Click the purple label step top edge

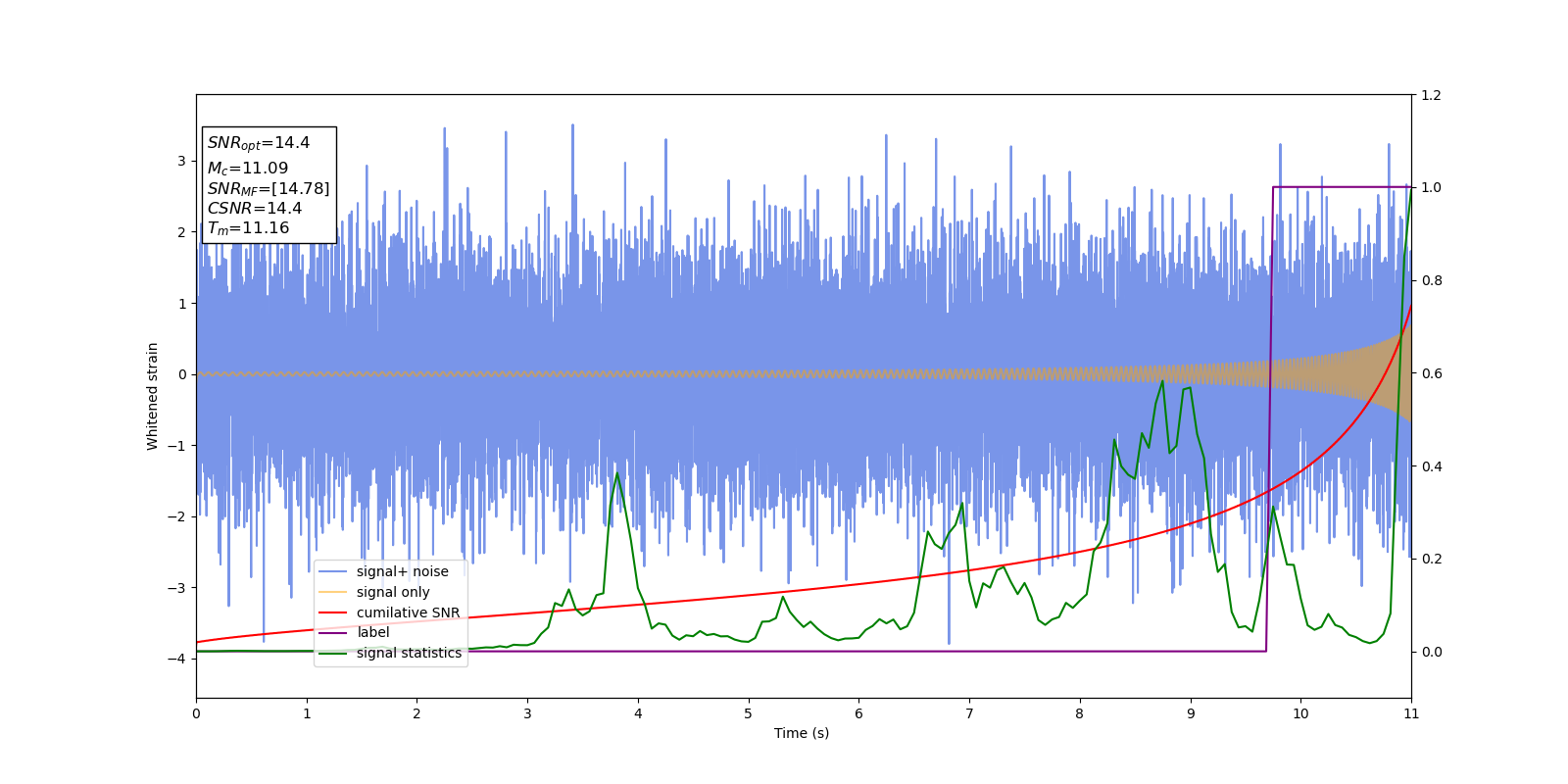point(1341,187)
